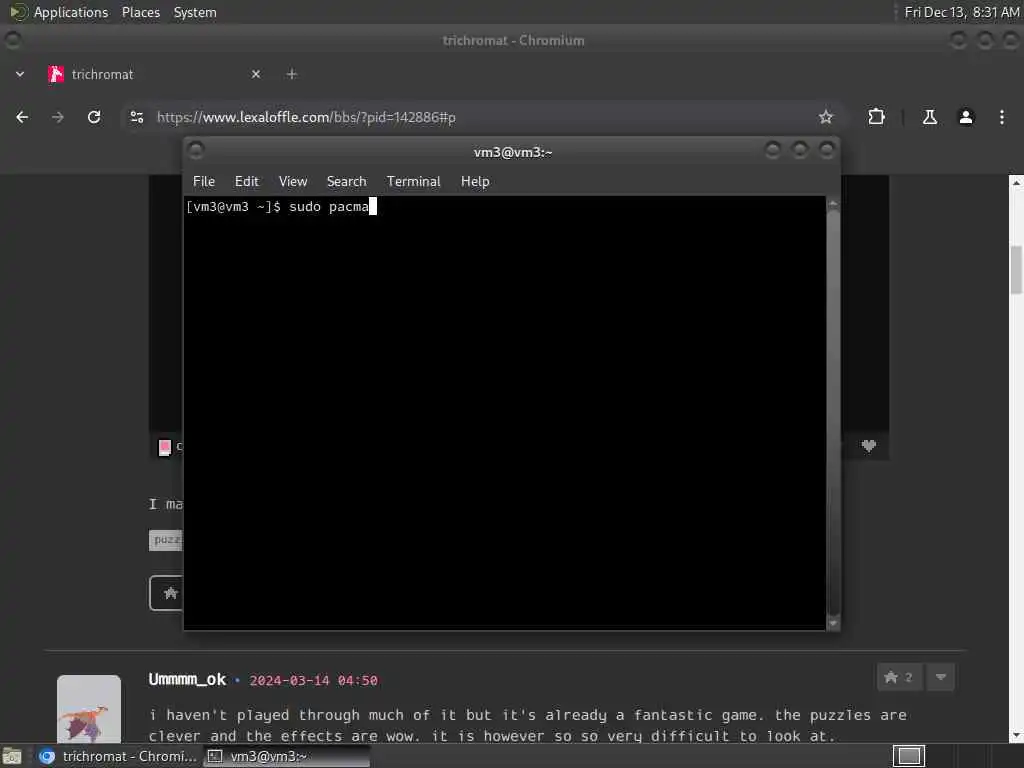Open the Terminal menu
This screenshot has height=768, width=1024.
point(413,182)
